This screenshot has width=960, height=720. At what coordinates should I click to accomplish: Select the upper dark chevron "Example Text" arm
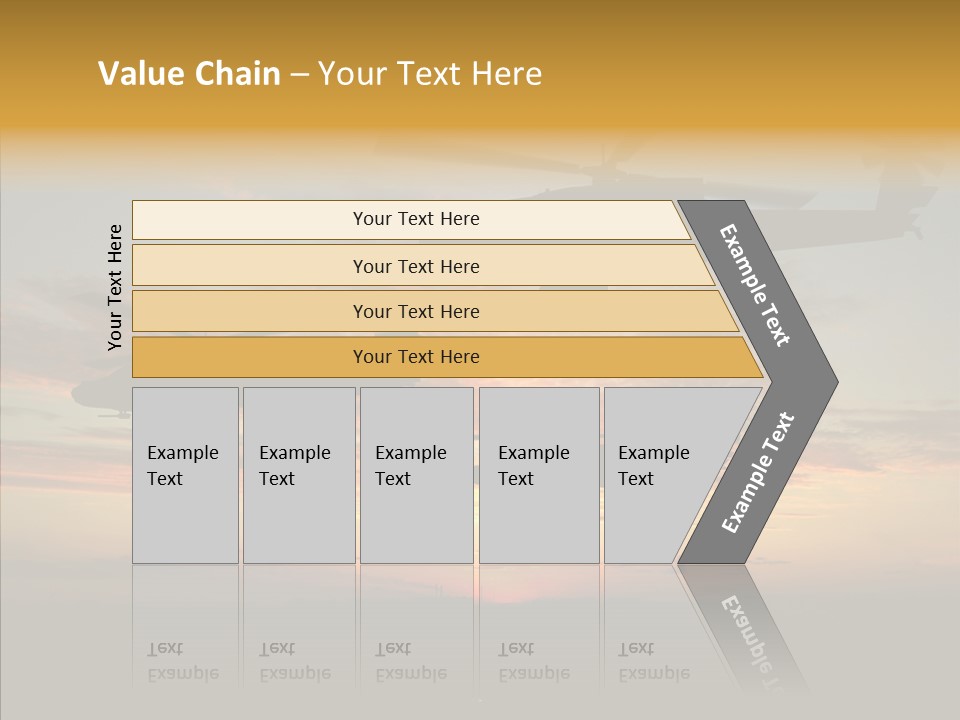757,285
